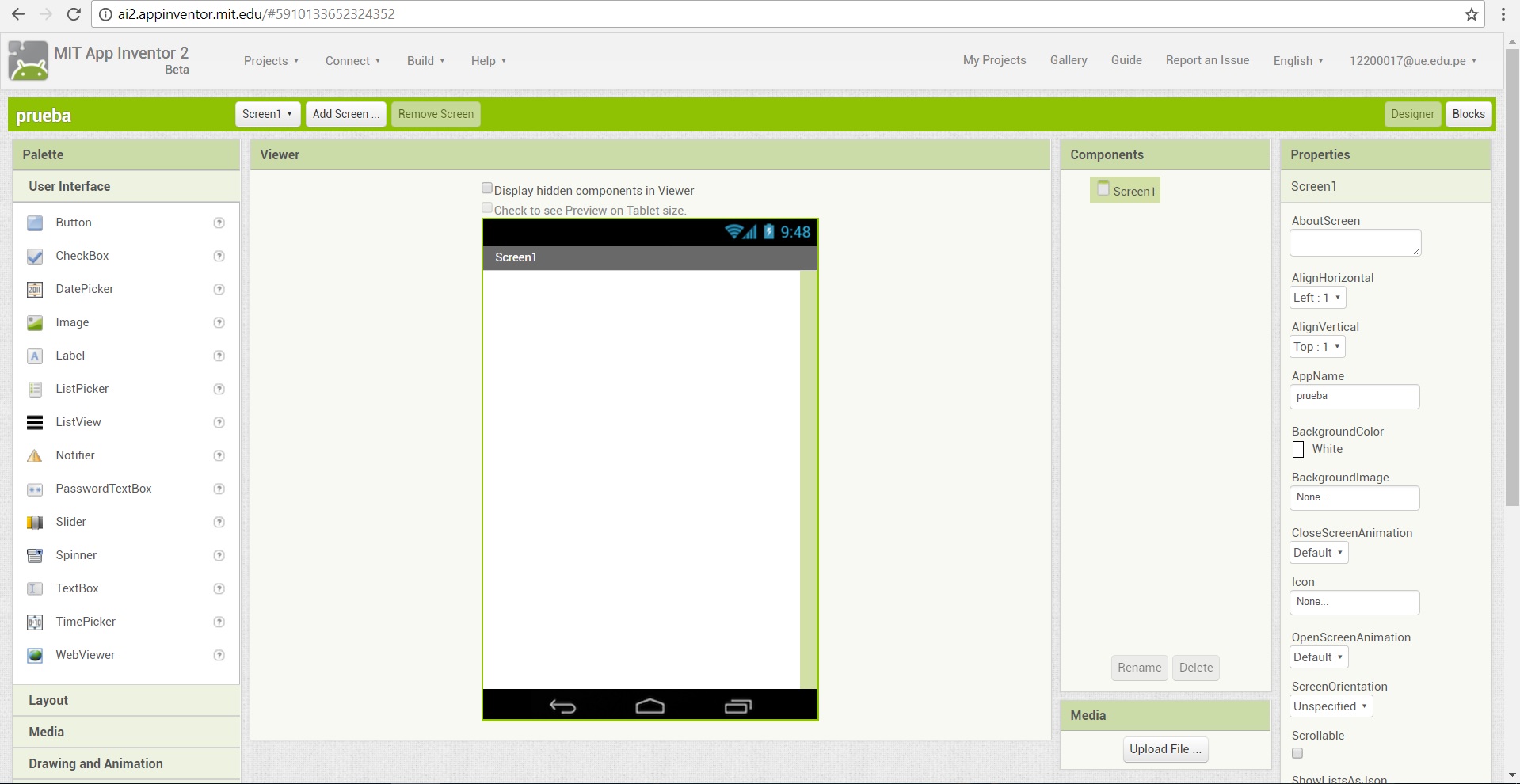Click the Remove Screen button
1520x784 pixels.
coord(436,114)
